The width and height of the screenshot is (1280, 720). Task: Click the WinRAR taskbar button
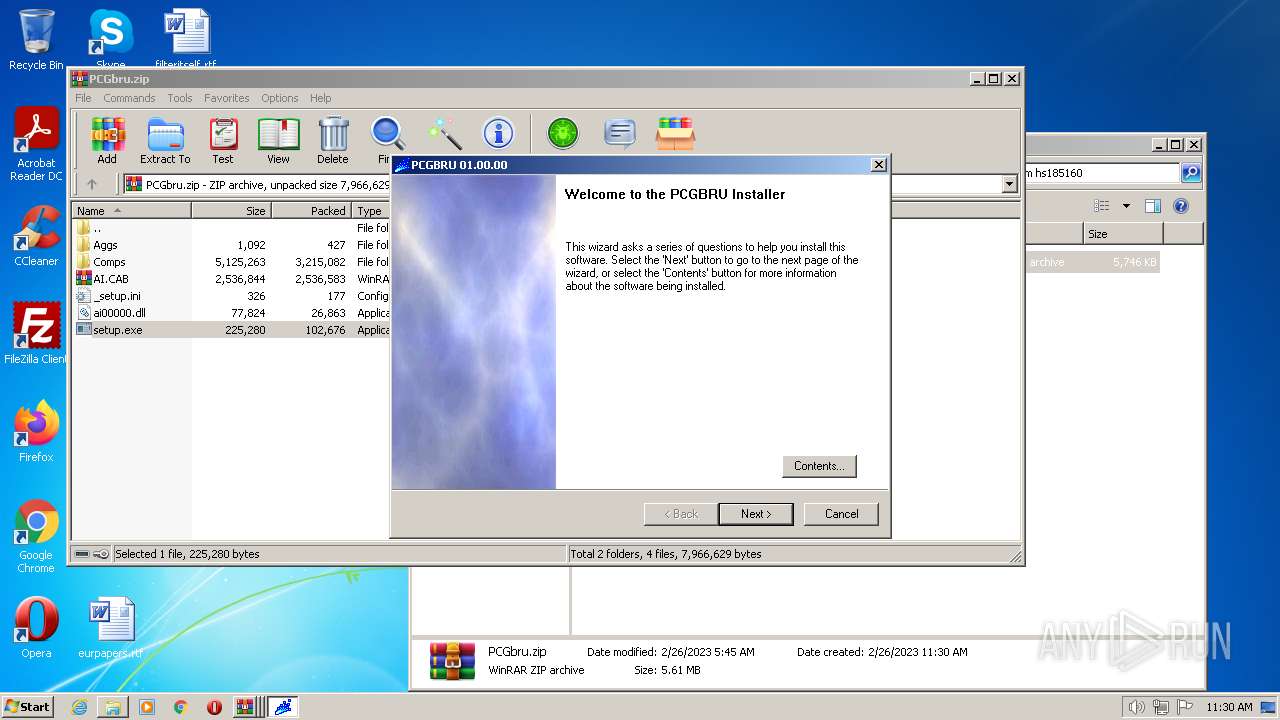[x=247, y=707]
